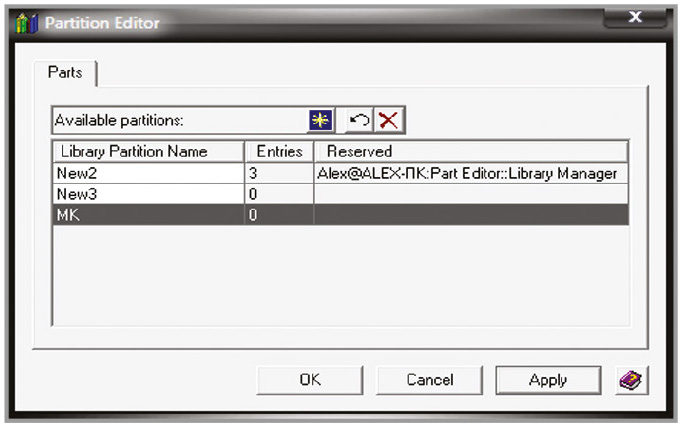Image resolution: width=681 pixels, height=427 pixels.
Task: Click the undo arrow icon
Action: pos(358,120)
